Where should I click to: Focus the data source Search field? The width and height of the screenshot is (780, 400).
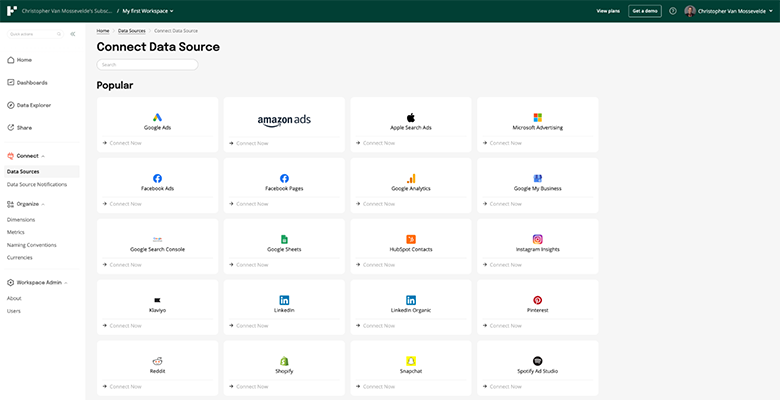[x=147, y=65]
